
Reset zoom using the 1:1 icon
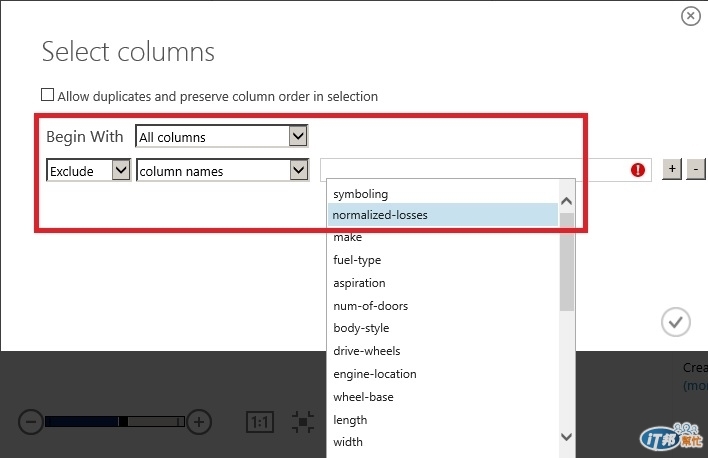coord(259,422)
